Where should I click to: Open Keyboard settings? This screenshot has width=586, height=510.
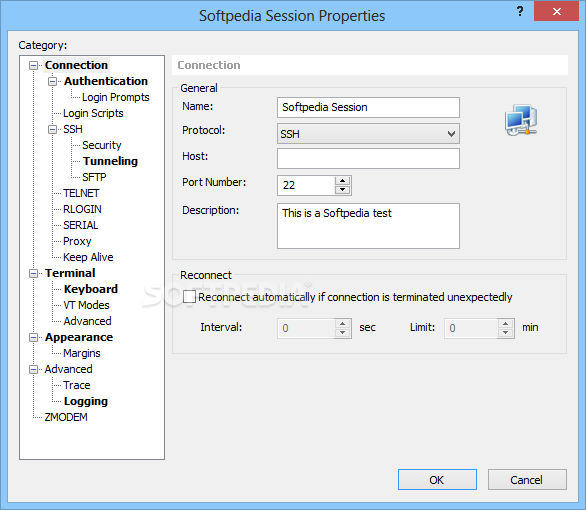[91, 289]
